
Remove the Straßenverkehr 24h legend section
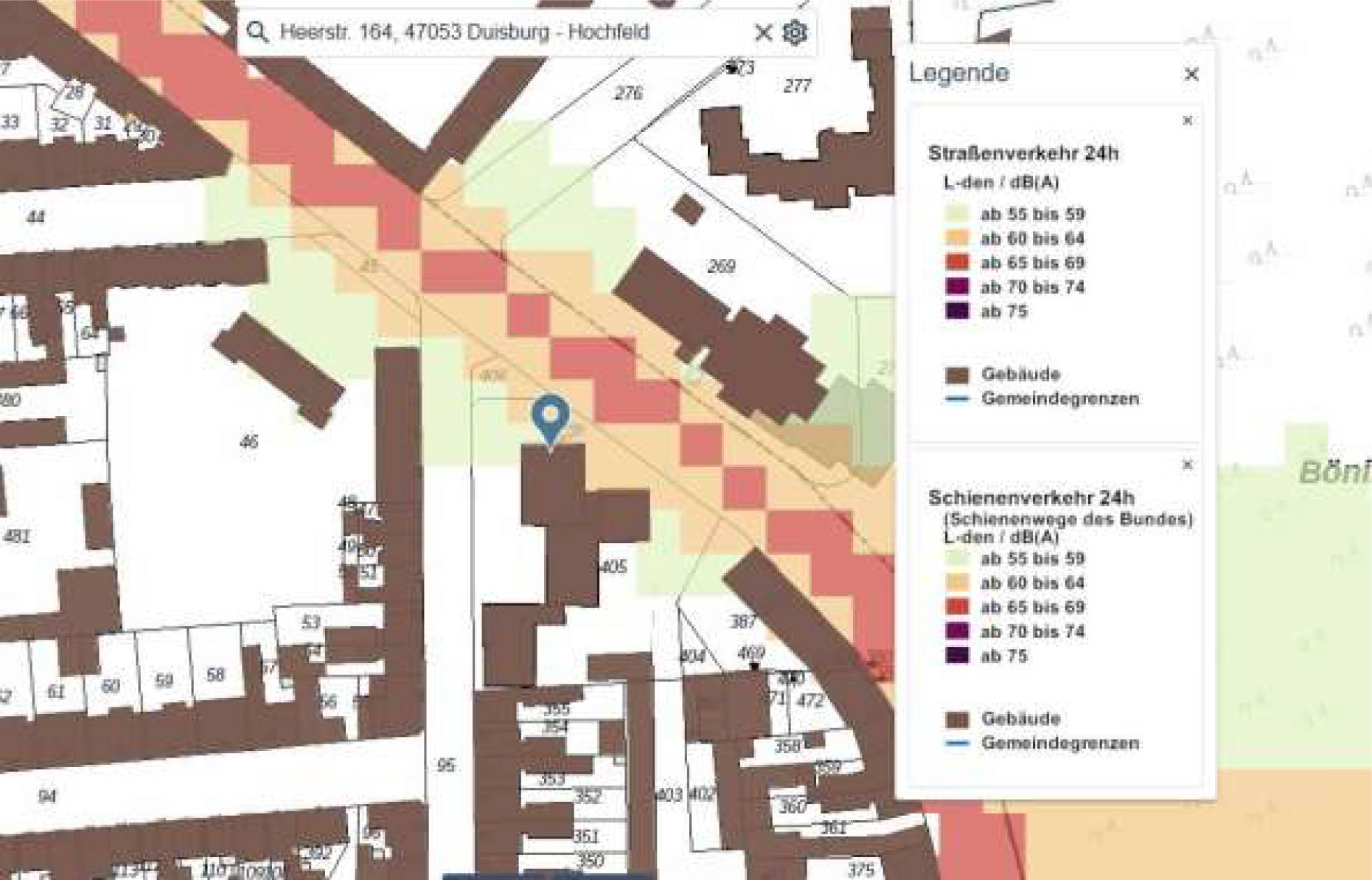(1187, 120)
